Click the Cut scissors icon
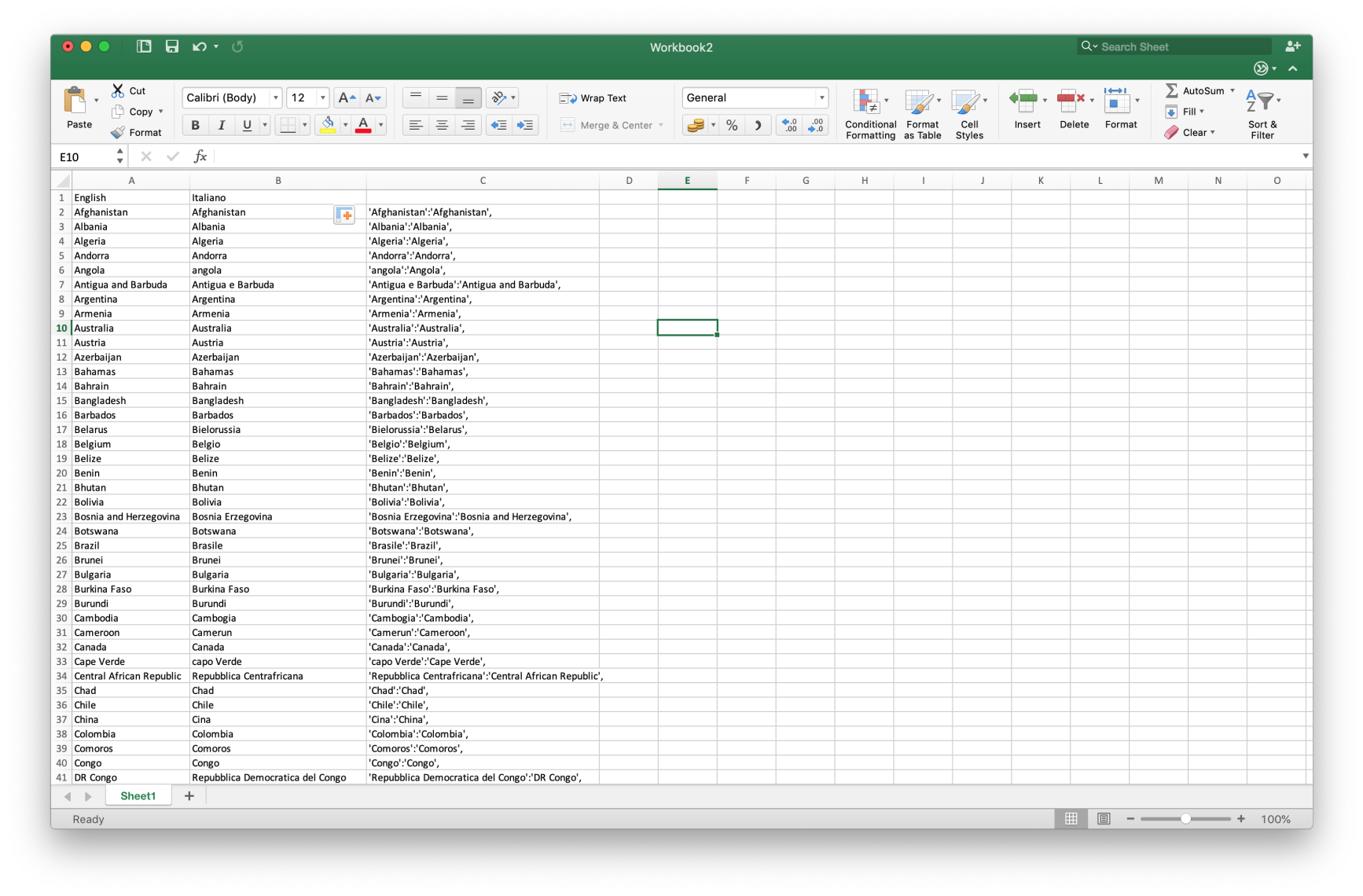The width and height of the screenshot is (1363, 896). tap(118, 90)
